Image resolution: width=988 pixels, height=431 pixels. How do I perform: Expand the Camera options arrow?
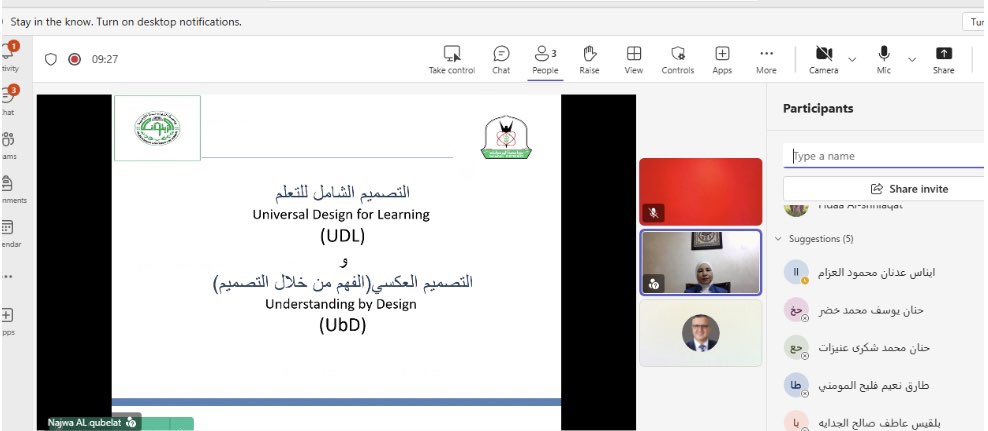click(852, 60)
